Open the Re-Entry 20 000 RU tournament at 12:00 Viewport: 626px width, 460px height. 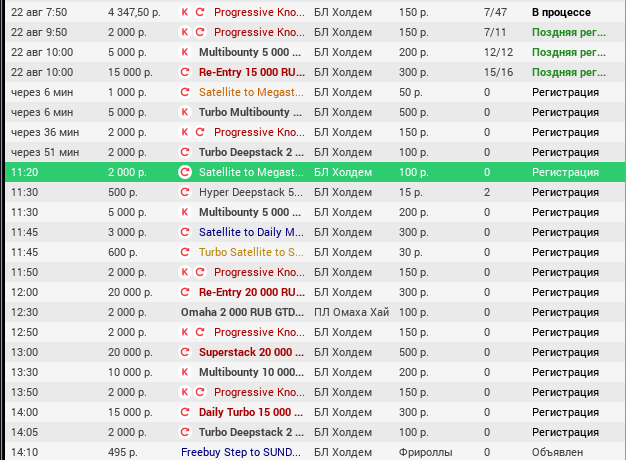coord(252,292)
